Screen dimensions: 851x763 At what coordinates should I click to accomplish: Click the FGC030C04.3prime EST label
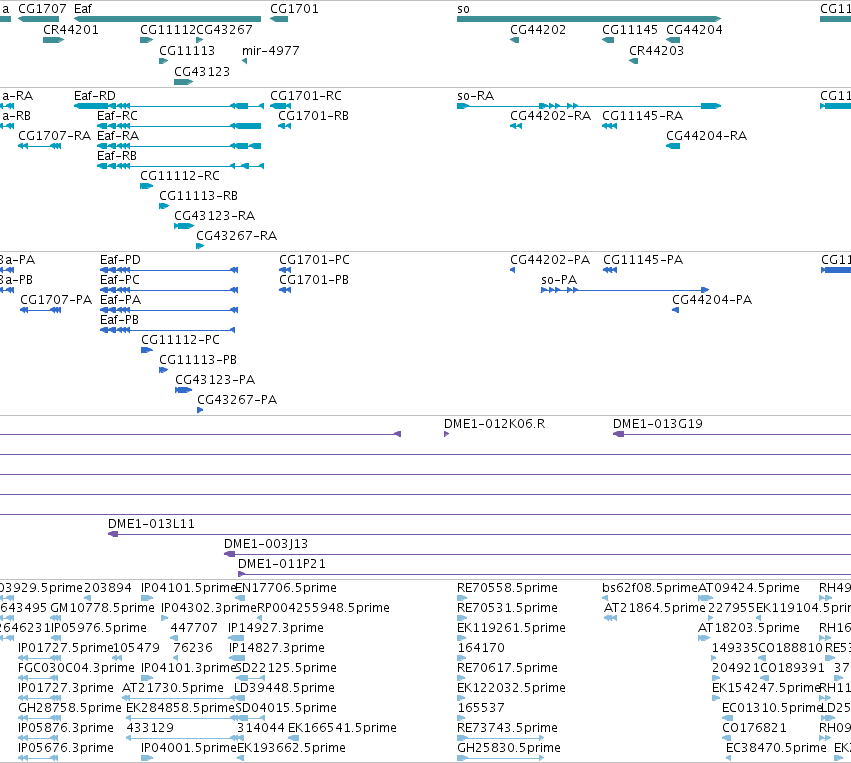[x=77, y=667]
